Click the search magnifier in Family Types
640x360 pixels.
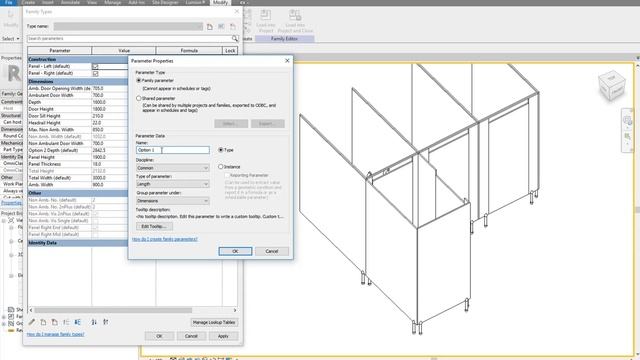(235, 38)
